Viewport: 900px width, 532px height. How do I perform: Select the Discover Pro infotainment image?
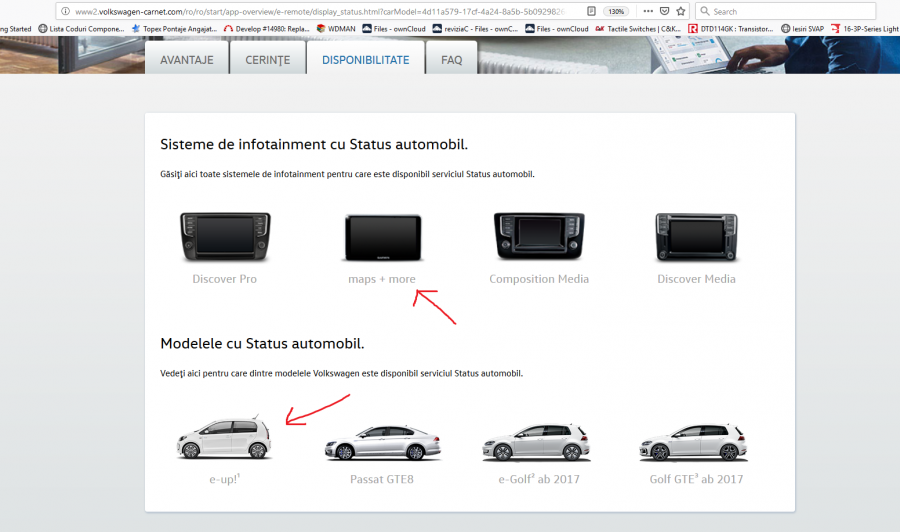click(x=224, y=237)
